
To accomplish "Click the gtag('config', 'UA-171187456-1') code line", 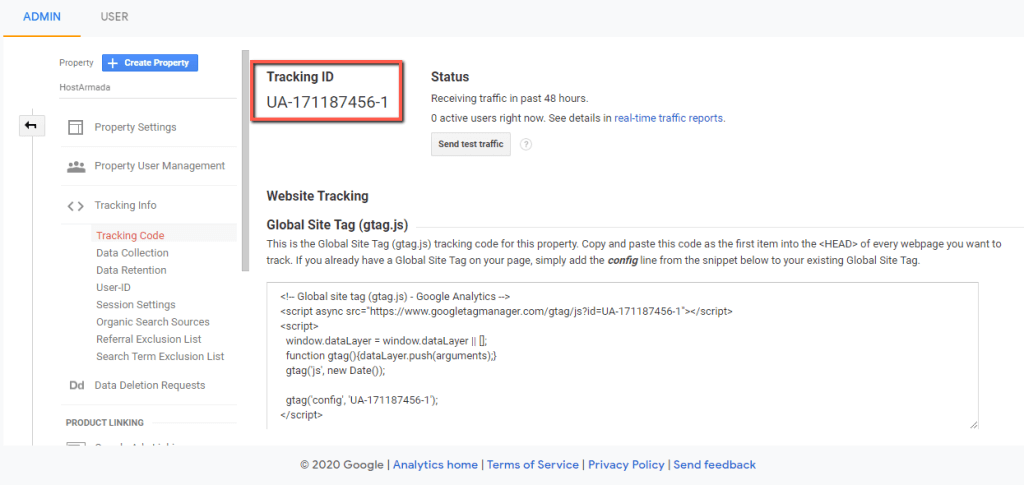I will point(362,401).
